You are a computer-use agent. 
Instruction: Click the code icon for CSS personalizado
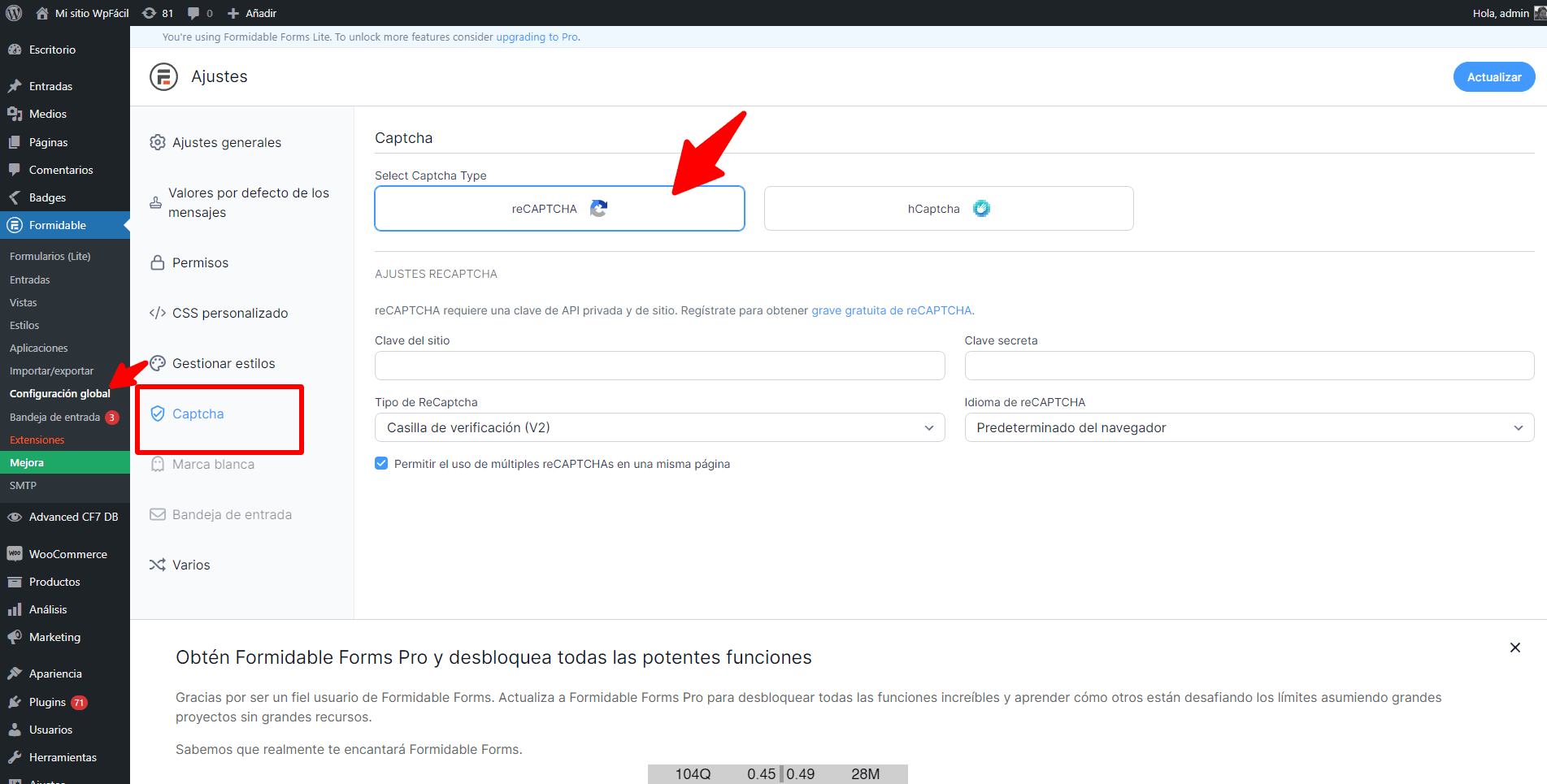(x=158, y=313)
